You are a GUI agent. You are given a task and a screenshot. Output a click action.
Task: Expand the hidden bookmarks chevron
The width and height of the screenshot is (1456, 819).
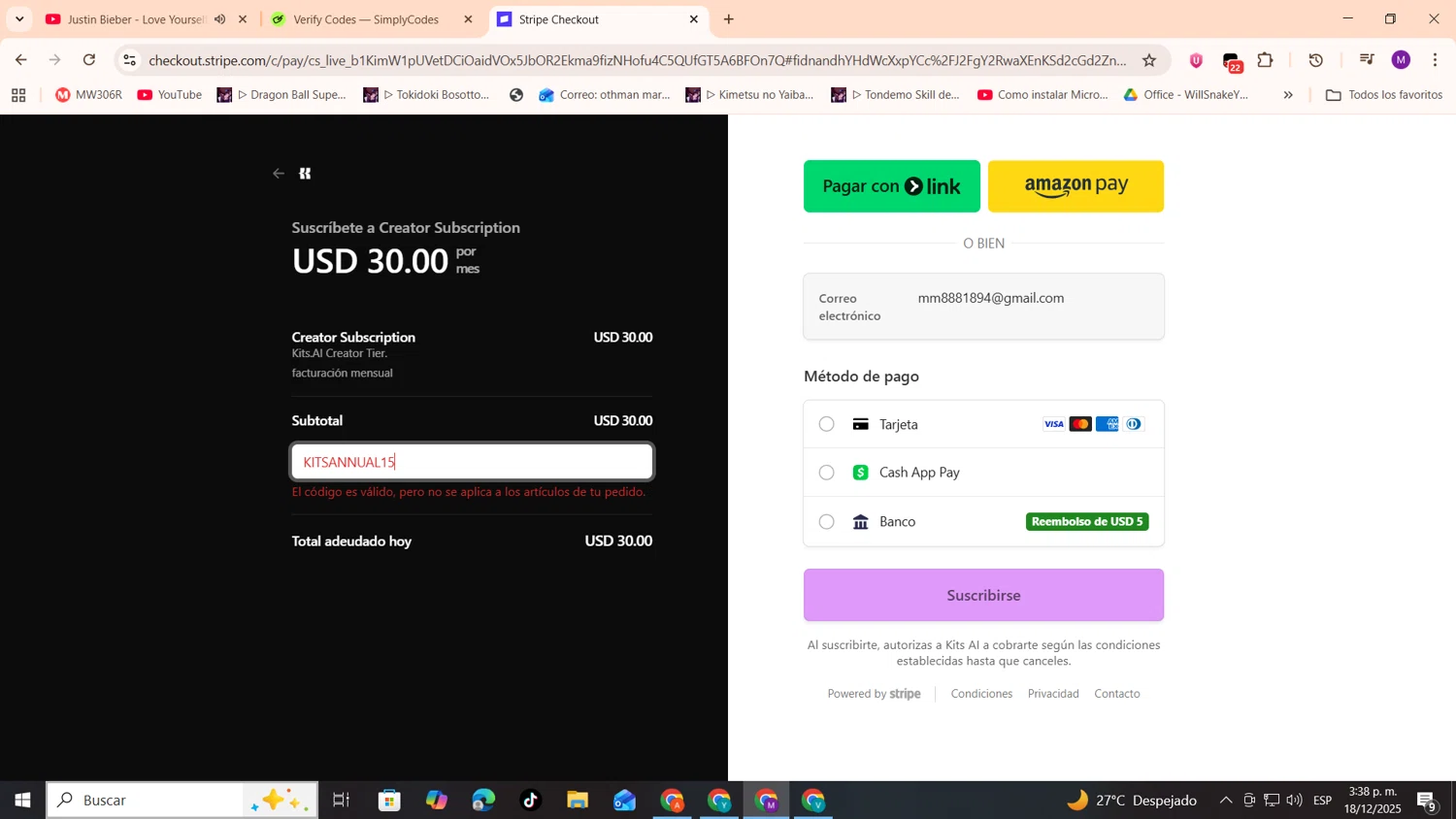(x=1288, y=95)
